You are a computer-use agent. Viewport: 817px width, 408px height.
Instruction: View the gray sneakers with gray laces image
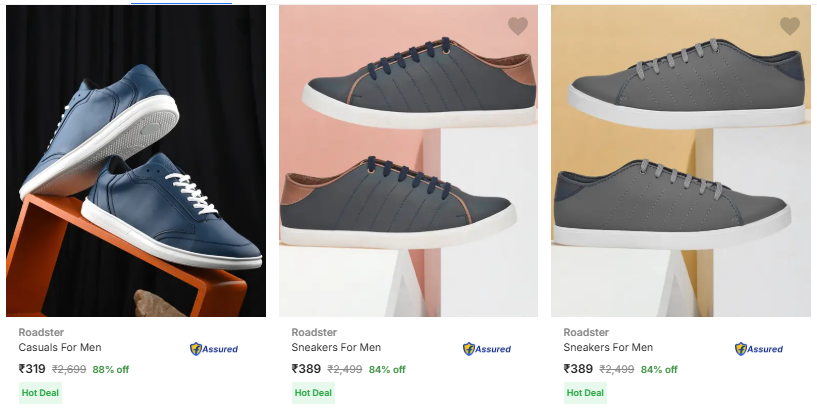click(680, 160)
